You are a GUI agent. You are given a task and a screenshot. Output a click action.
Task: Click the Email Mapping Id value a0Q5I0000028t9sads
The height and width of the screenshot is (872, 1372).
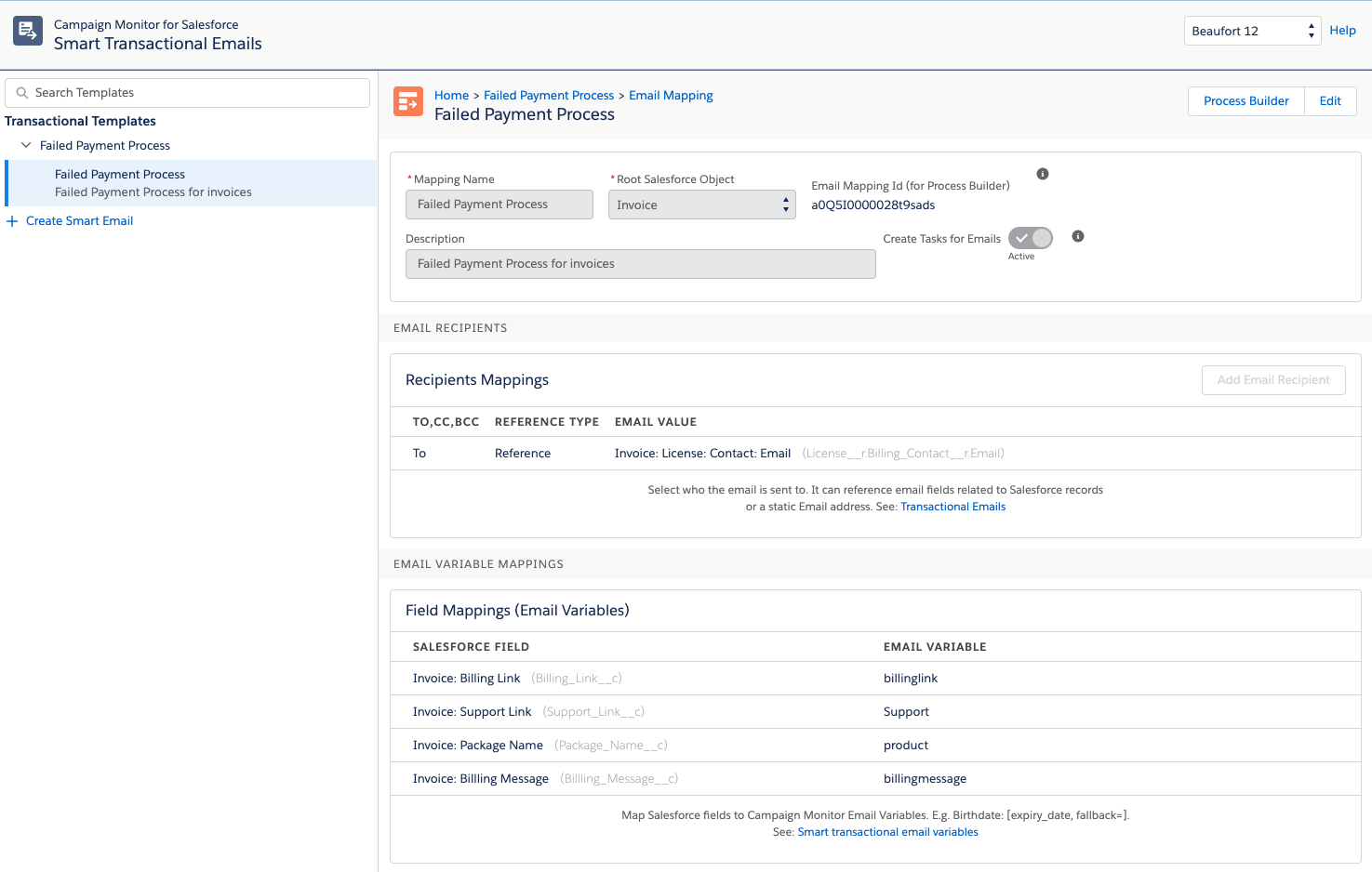tap(872, 205)
